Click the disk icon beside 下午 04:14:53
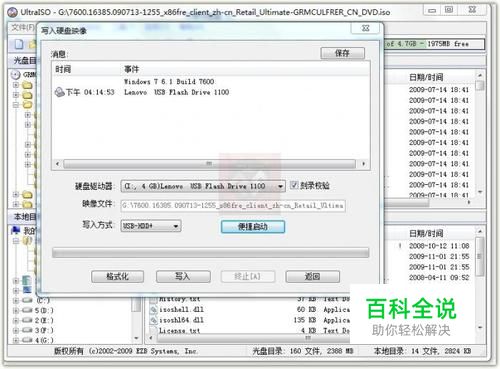Screen dimensions: 500x369 pos(59,92)
